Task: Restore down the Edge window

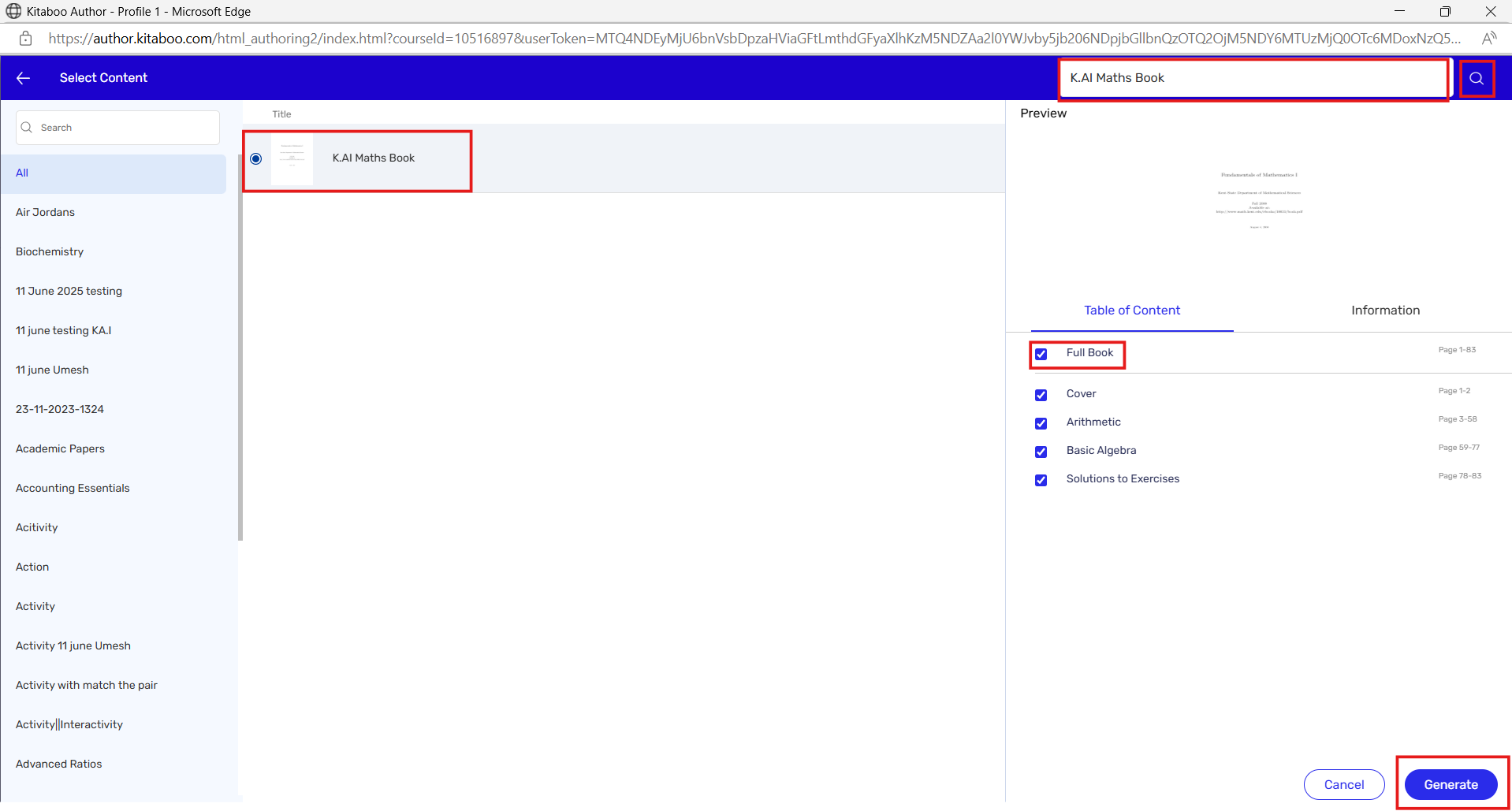Action: tap(1445, 11)
